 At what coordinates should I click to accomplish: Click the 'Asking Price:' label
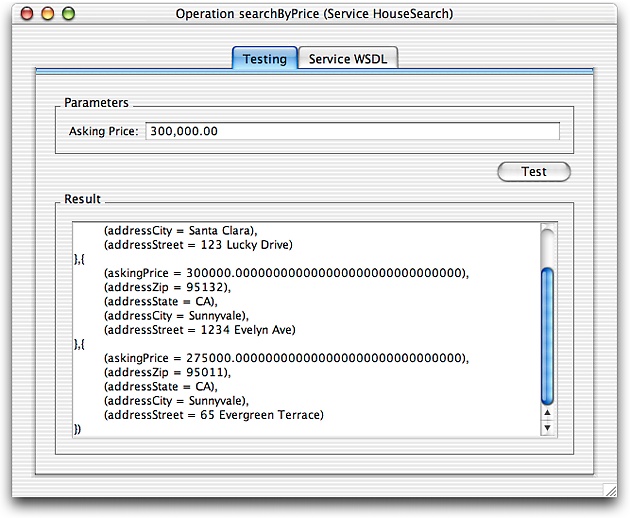[103, 131]
